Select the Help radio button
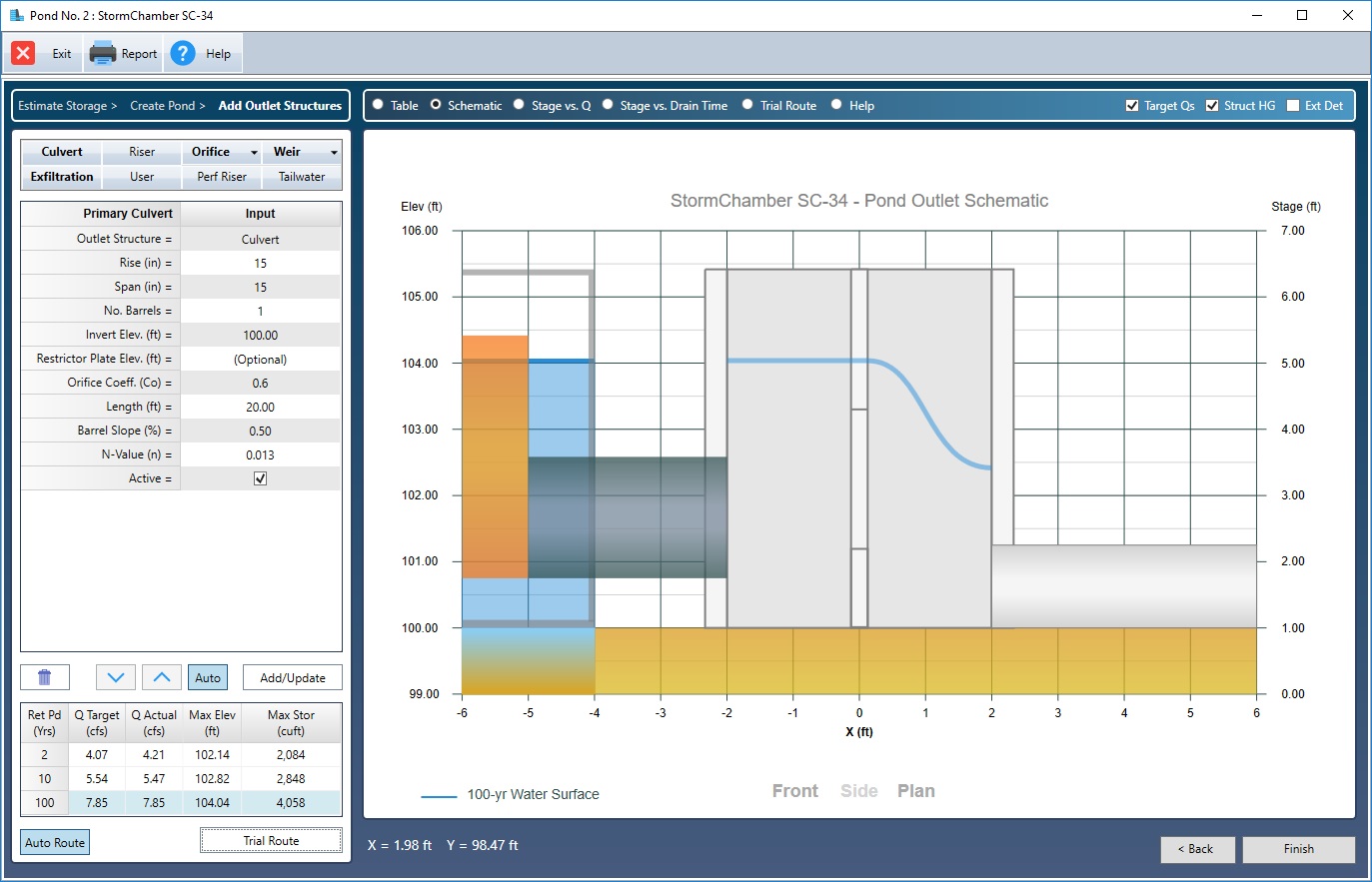Screen dimensions: 1372x882 [836, 104]
